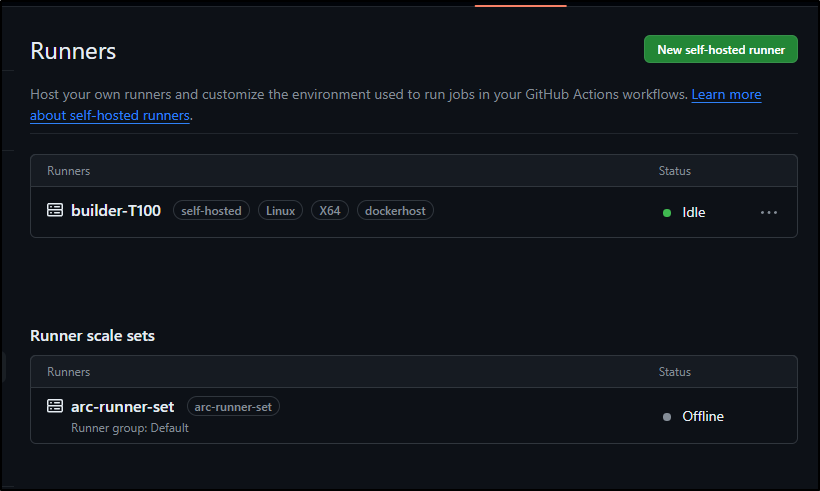Click the Offline status text
The height and width of the screenshot is (491, 820).
tap(703, 416)
